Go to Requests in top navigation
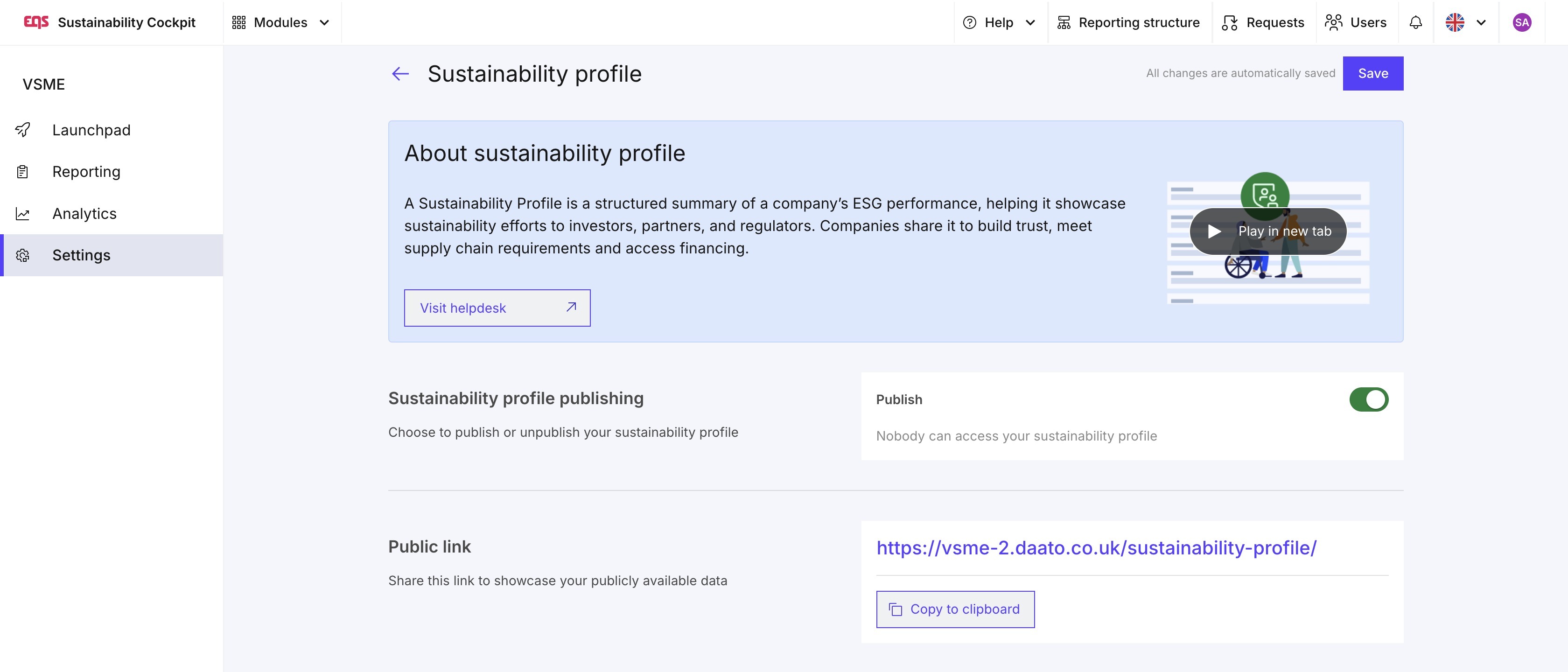Screen dimensions: 1568x672 (x=1263, y=22)
